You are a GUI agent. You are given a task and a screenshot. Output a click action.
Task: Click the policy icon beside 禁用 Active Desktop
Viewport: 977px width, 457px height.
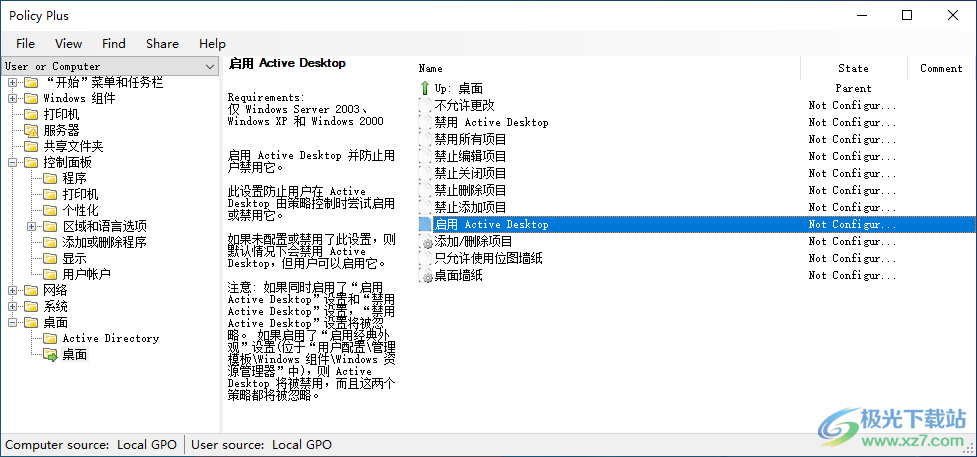pyautogui.click(x=425, y=122)
